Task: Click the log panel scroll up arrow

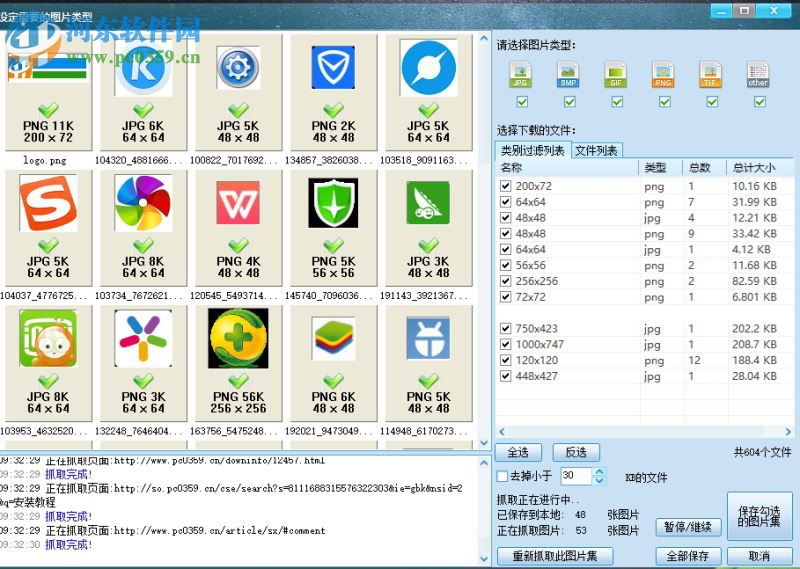Action: point(484,463)
